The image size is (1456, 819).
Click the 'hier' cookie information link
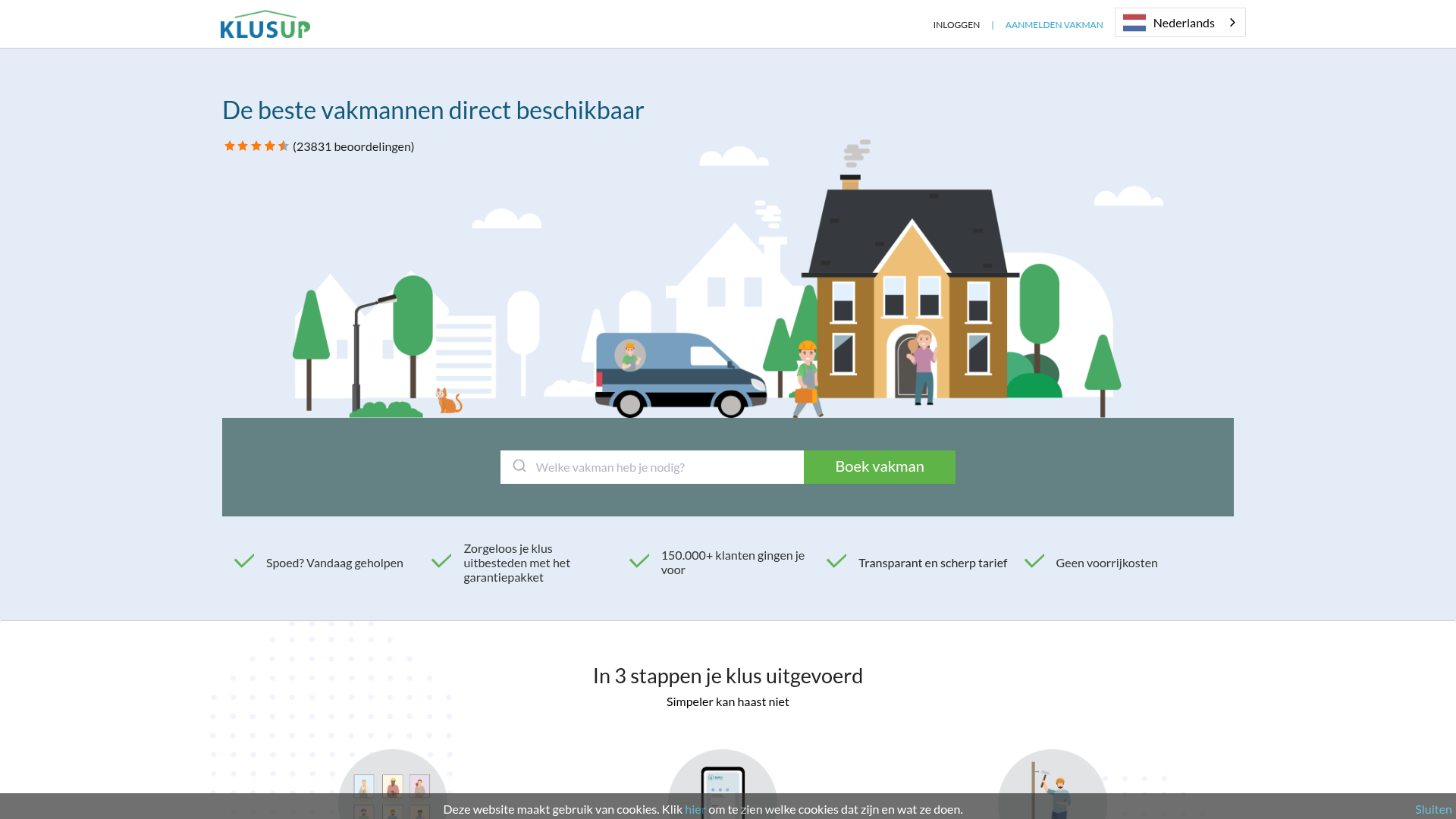695,809
